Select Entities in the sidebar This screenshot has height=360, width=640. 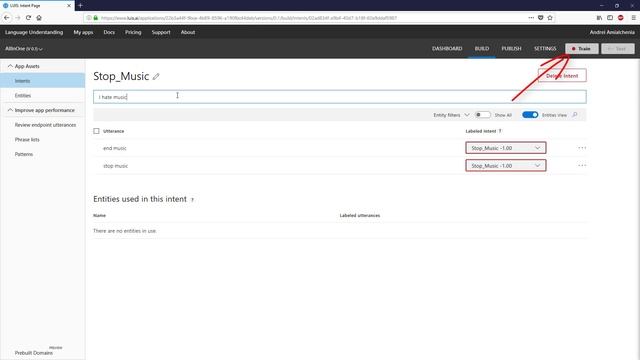coord(23,96)
